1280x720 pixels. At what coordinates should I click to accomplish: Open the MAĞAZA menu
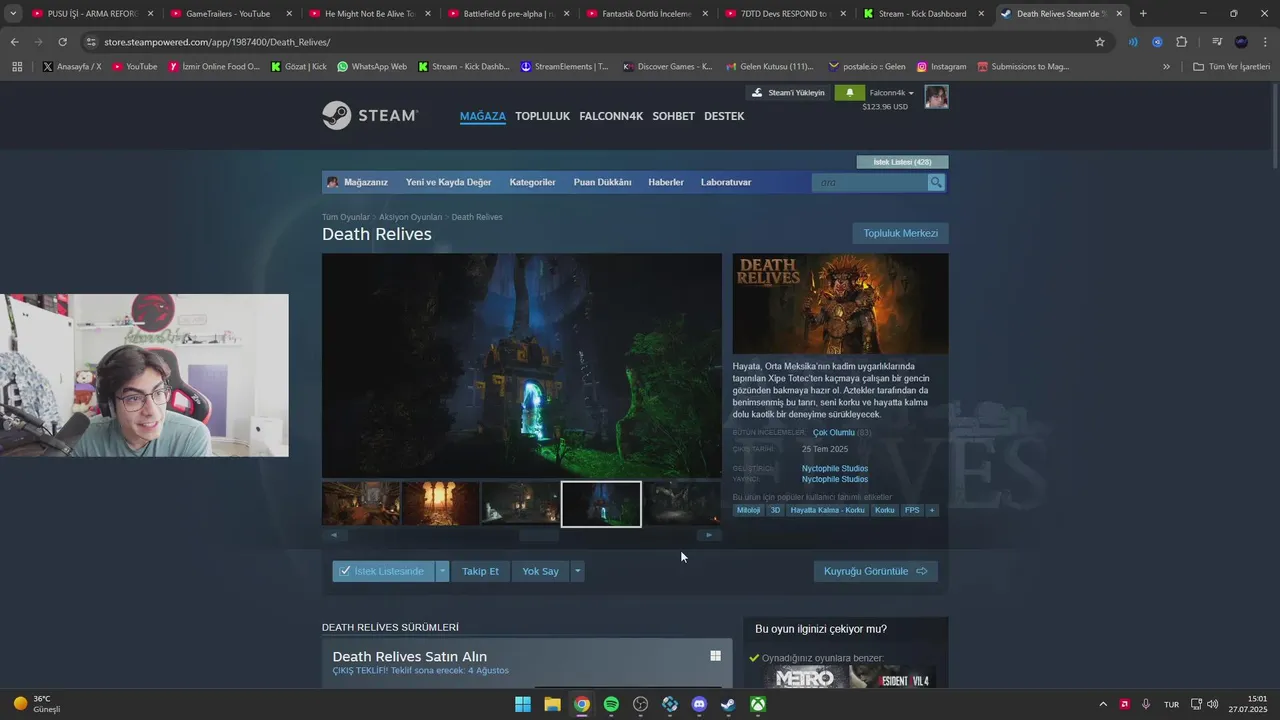[483, 116]
